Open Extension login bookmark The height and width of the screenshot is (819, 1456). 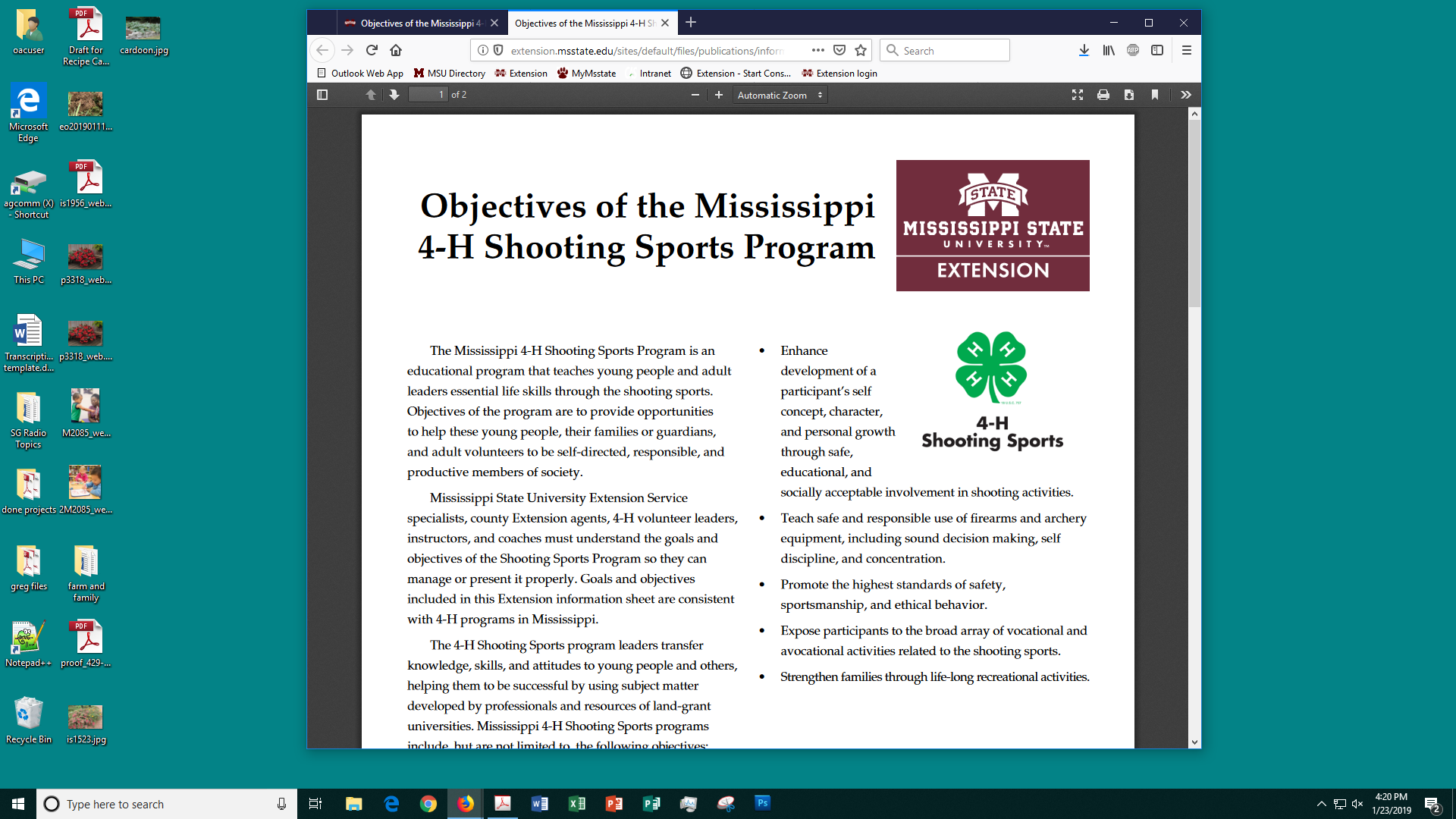point(839,74)
